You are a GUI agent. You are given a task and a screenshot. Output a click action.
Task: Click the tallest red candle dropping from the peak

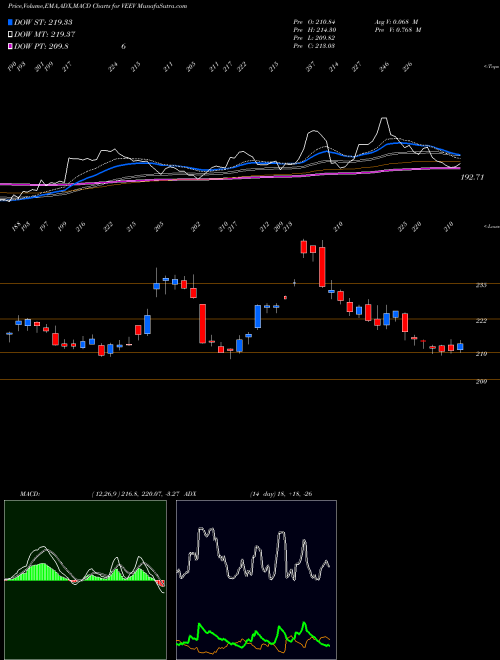[x=322, y=267]
